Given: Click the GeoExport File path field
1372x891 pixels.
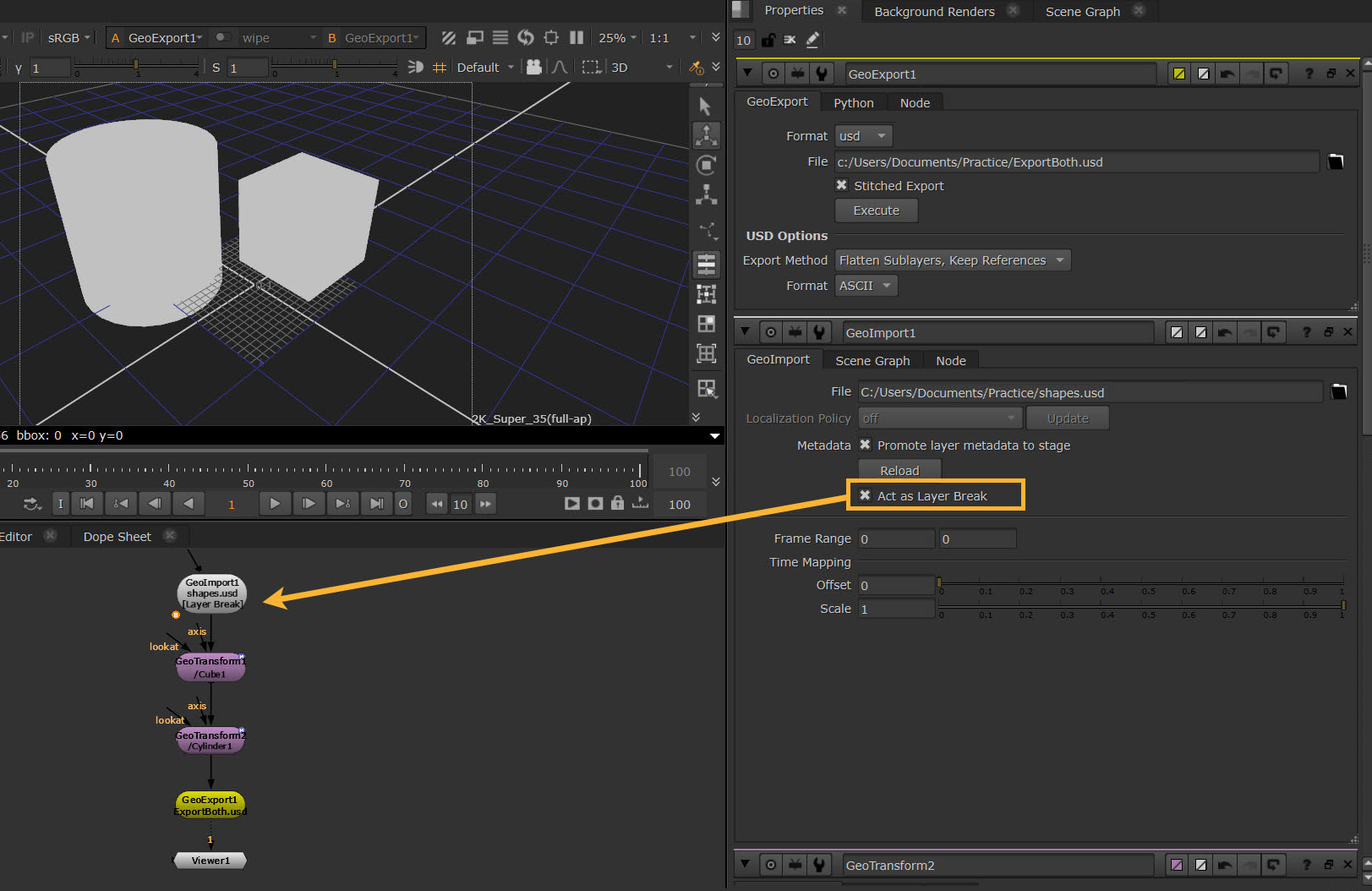Looking at the screenshot, I should [x=1076, y=161].
